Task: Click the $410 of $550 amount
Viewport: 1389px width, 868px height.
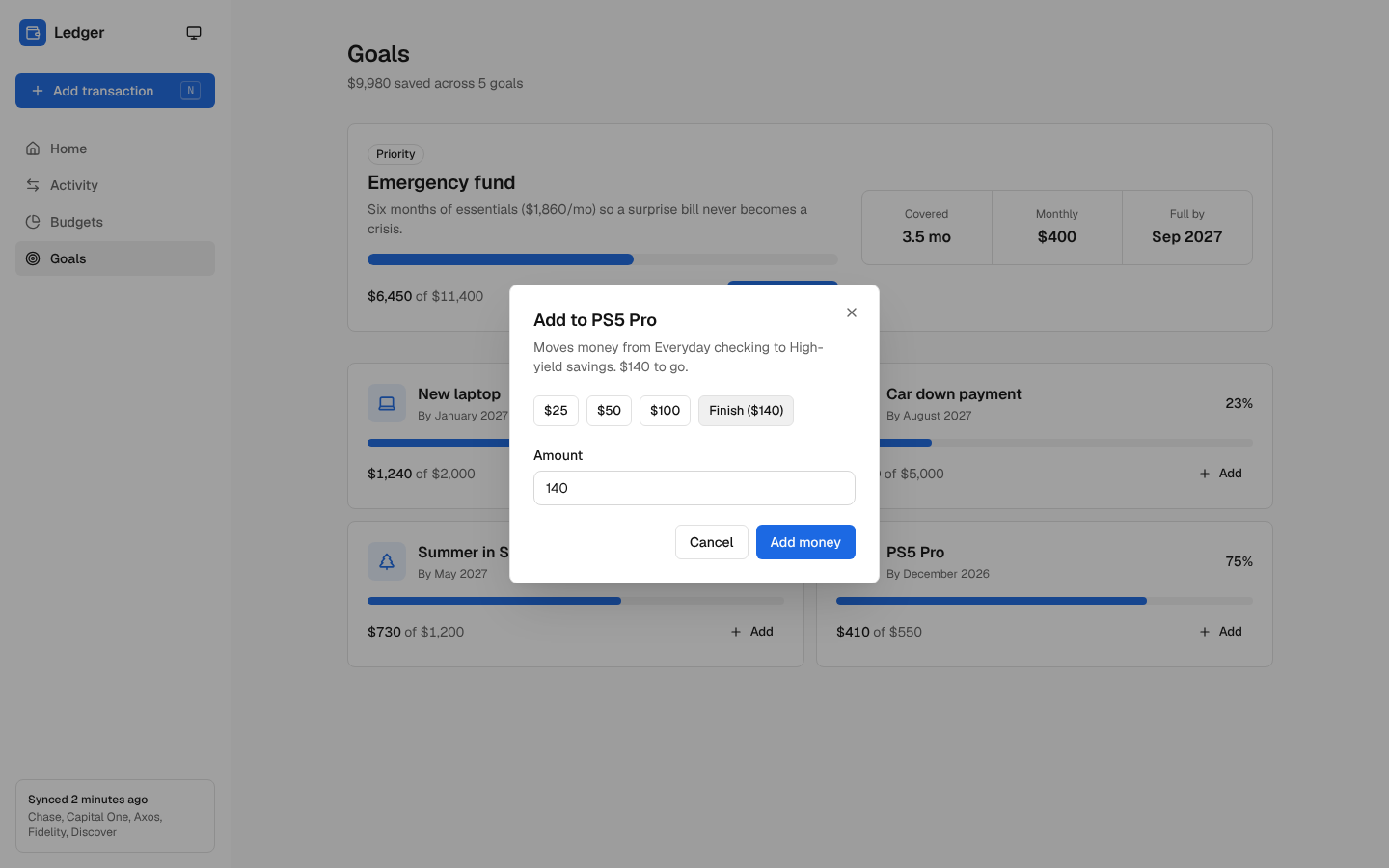Action: [879, 632]
